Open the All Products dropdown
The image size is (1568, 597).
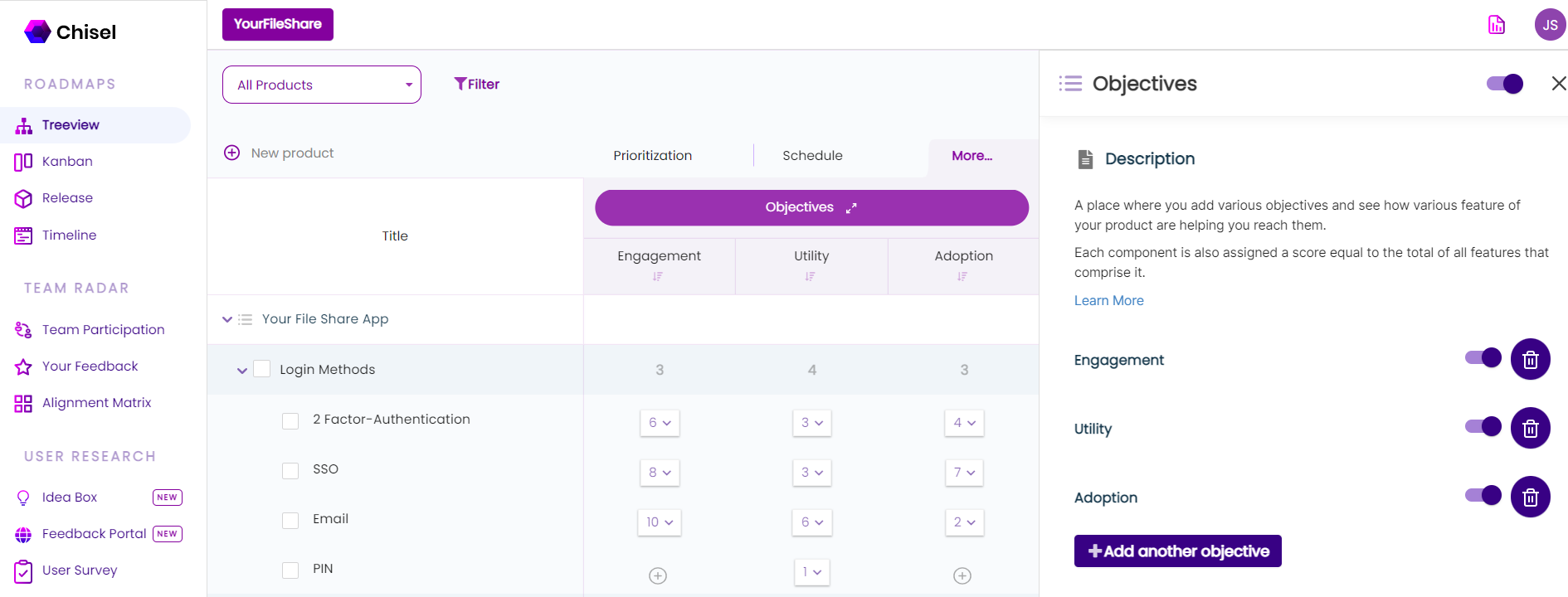pyautogui.click(x=322, y=85)
